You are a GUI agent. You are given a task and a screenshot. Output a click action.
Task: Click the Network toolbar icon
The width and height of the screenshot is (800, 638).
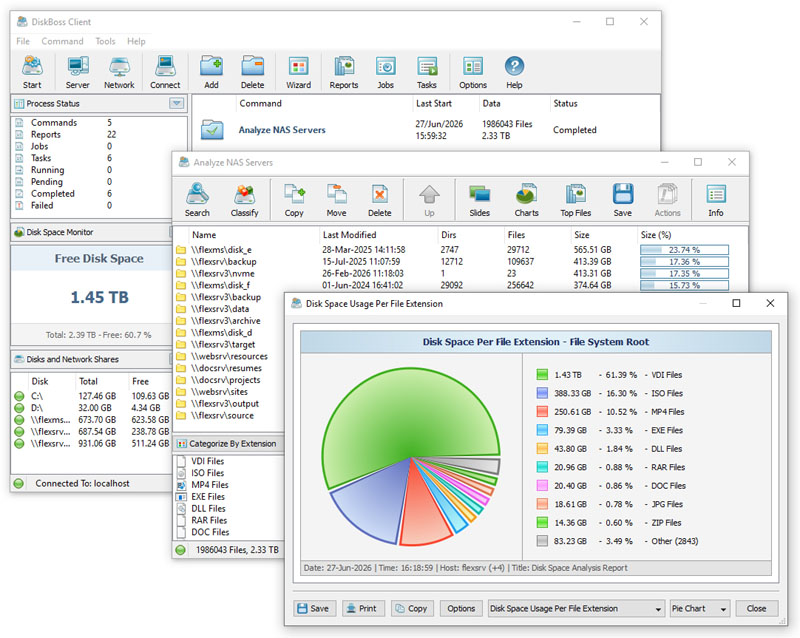(119, 72)
